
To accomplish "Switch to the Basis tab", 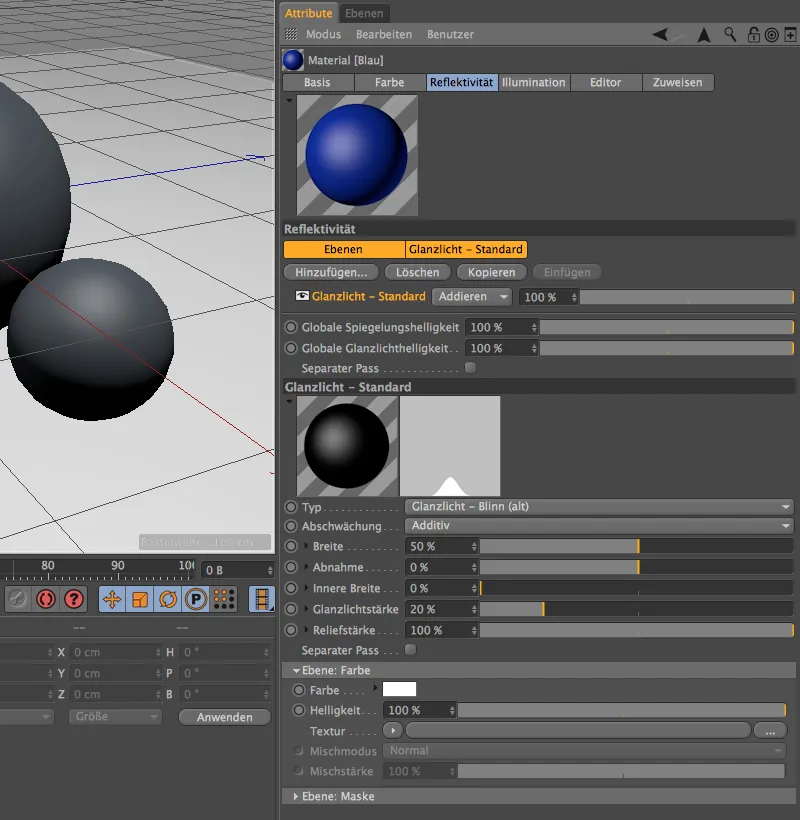I will pos(317,83).
